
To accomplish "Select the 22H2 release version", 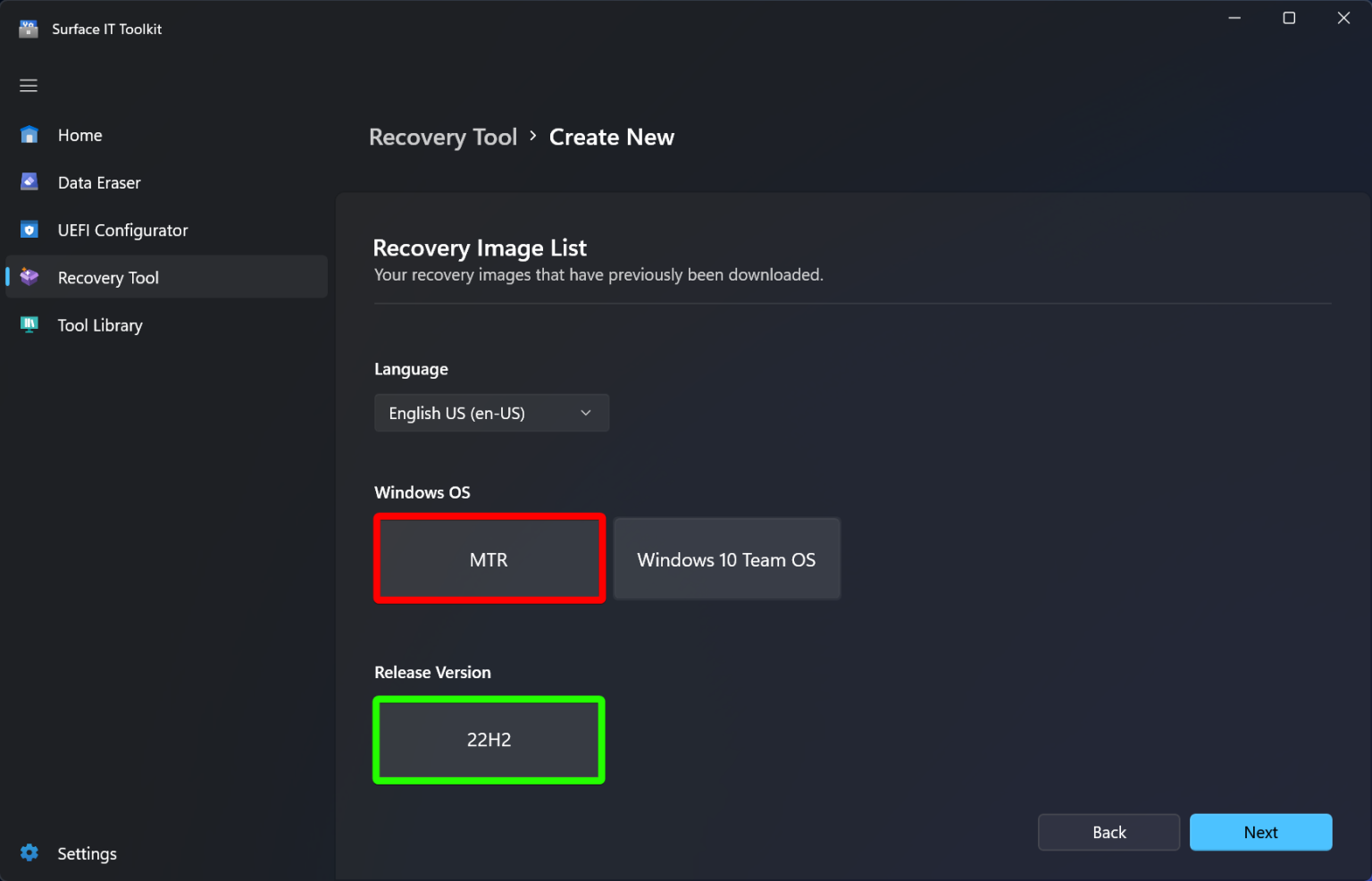I will point(489,740).
